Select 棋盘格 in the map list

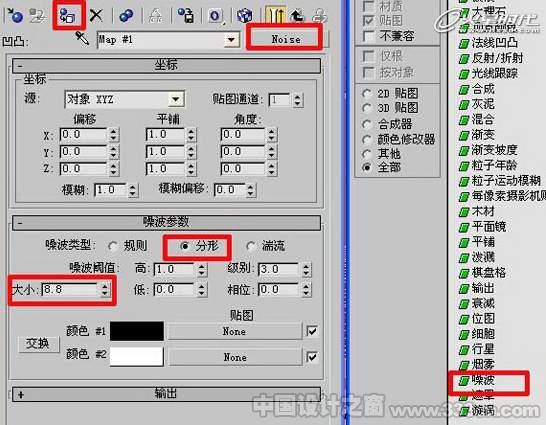tap(488, 273)
